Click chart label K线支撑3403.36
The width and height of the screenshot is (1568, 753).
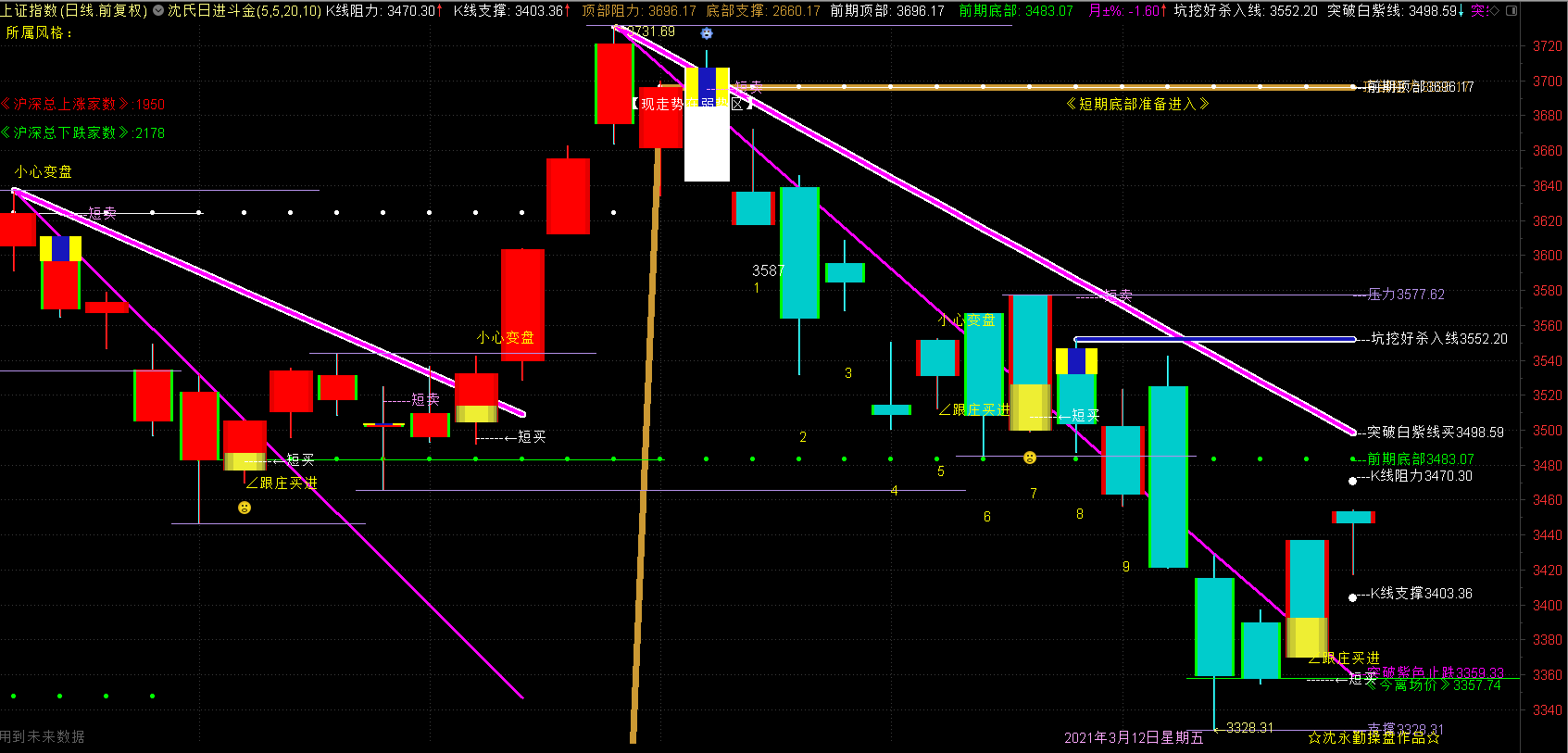[x=1422, y=594]
